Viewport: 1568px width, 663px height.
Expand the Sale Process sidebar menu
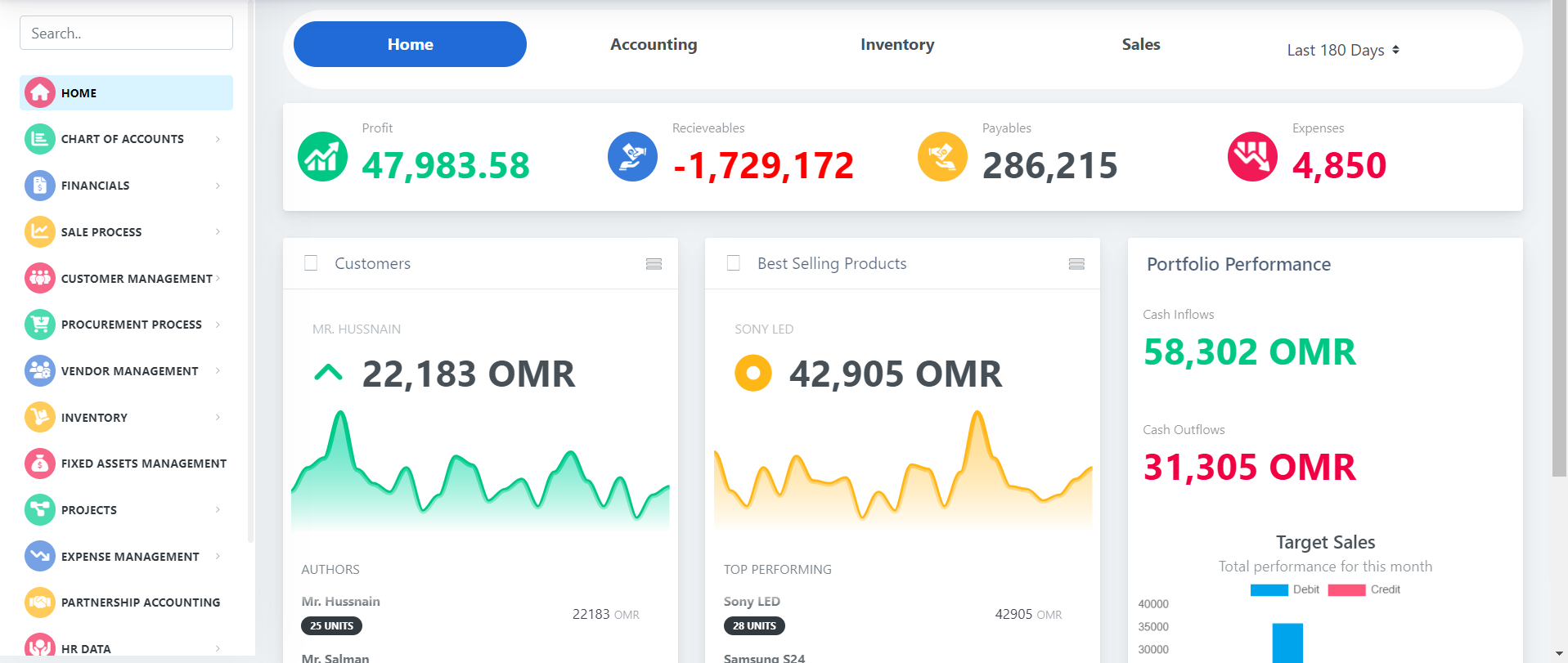pos(218,232)
